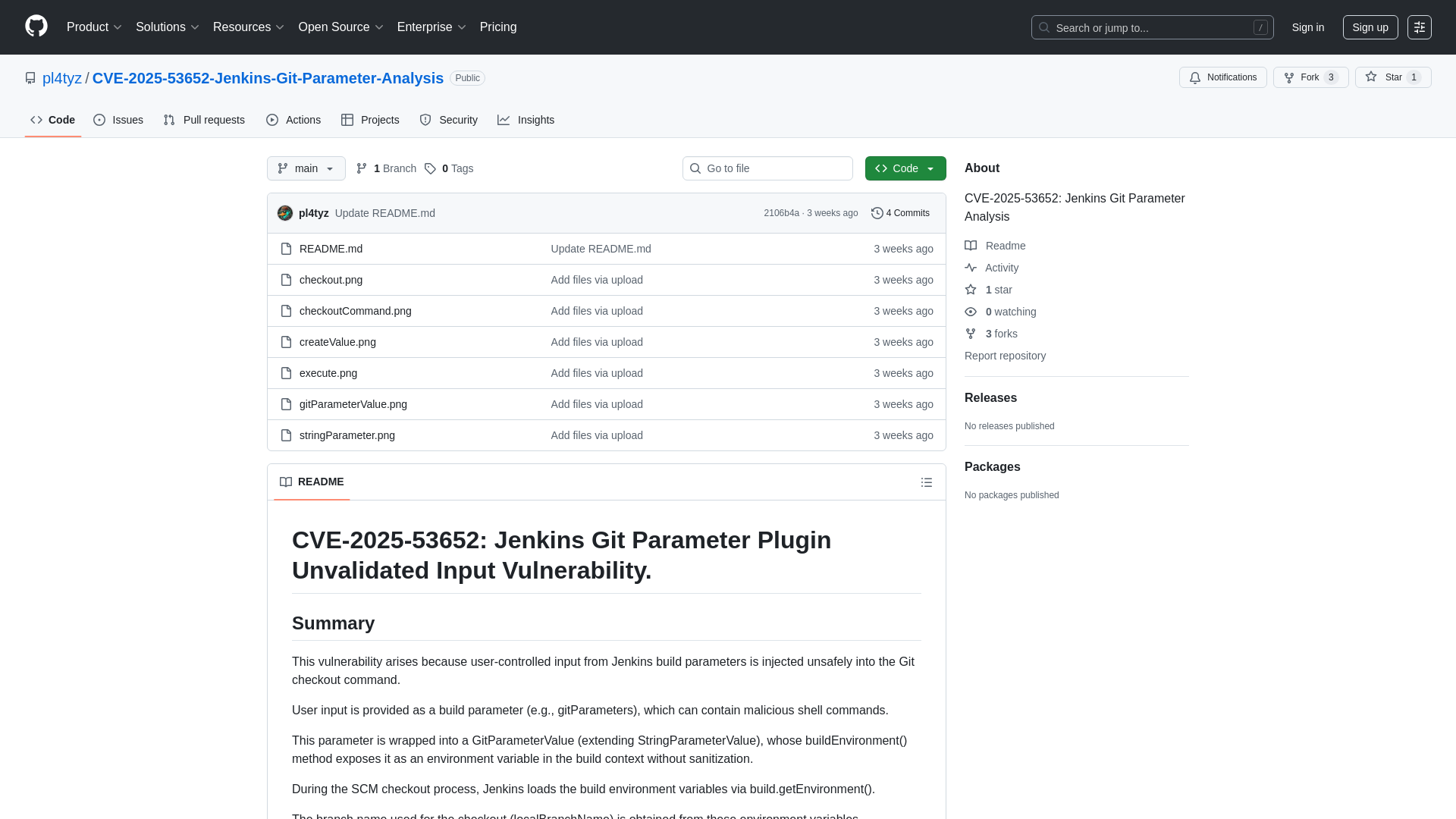The image size is (1456, 819).
Task: Click the Sign in link
Action: [x=1308, y=27]
